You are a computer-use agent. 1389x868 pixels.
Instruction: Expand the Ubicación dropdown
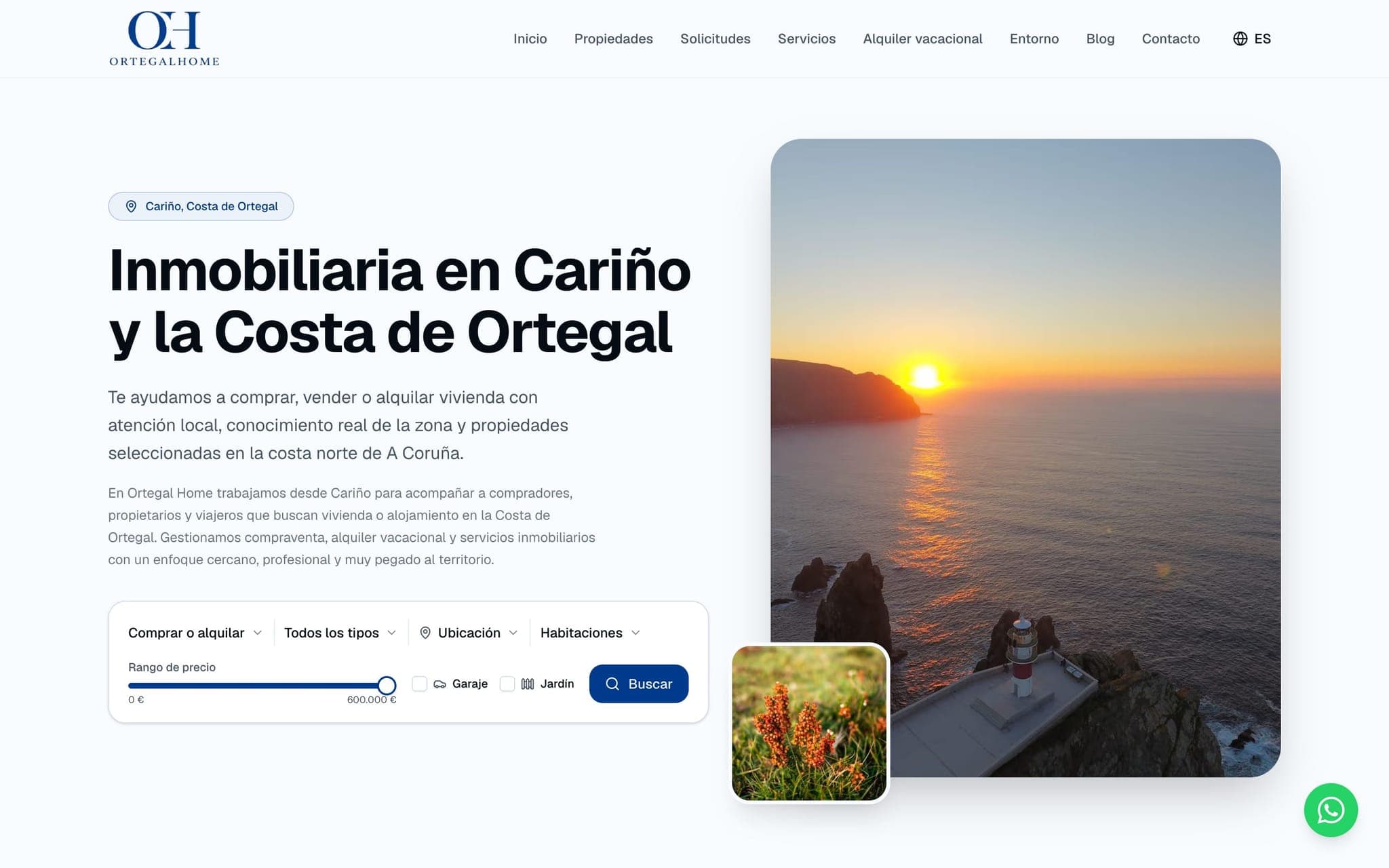pyautogui.click(x=469, y=633)
